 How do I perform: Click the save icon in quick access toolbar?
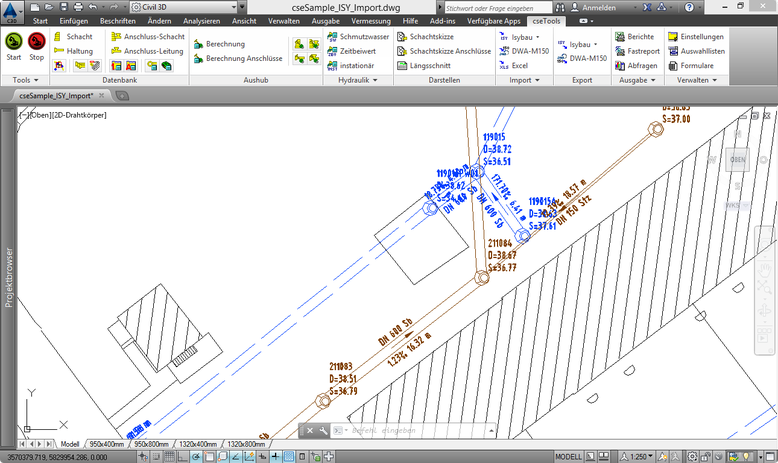64,7
